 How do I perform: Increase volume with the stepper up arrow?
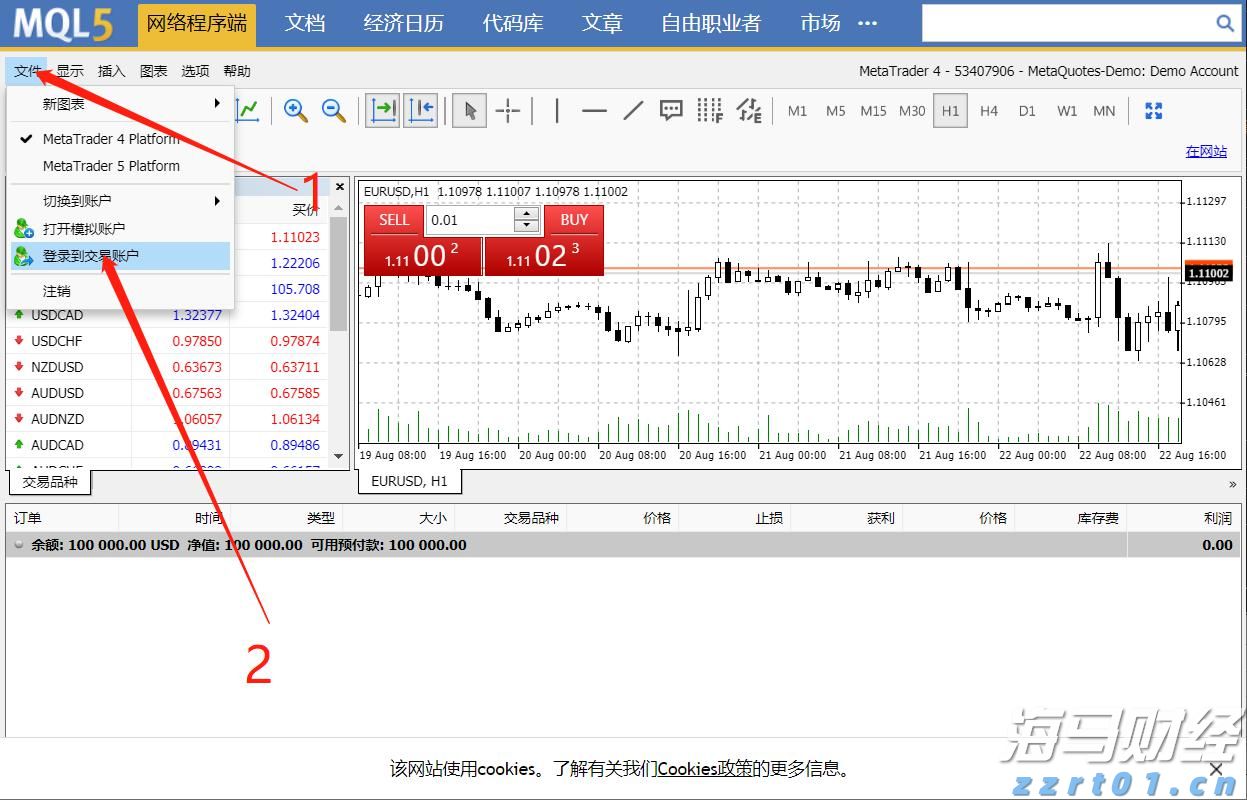point(527,213)
